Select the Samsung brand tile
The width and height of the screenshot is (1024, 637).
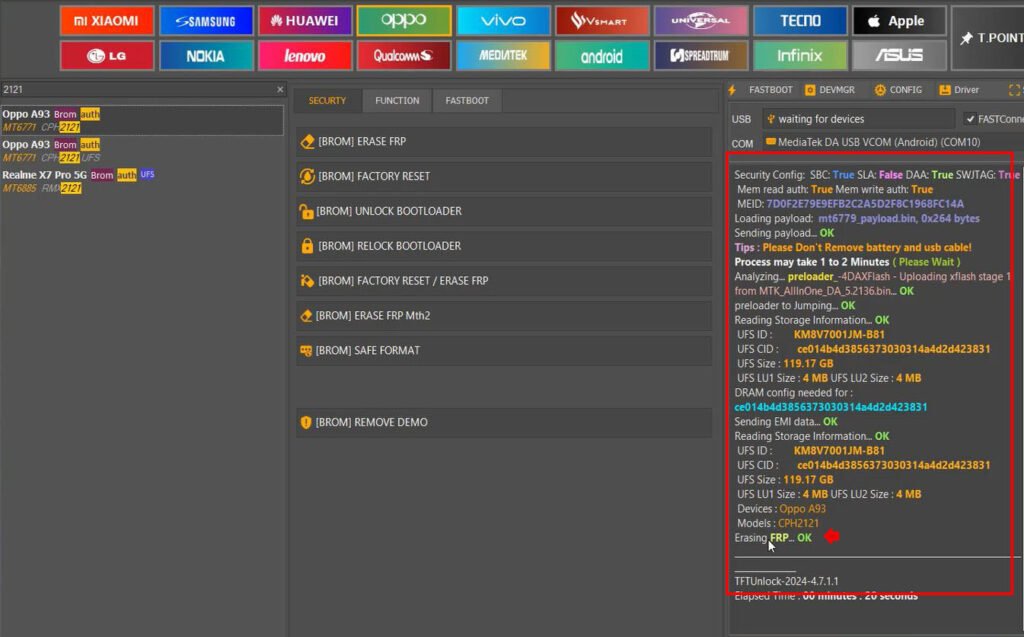[206, 21]
